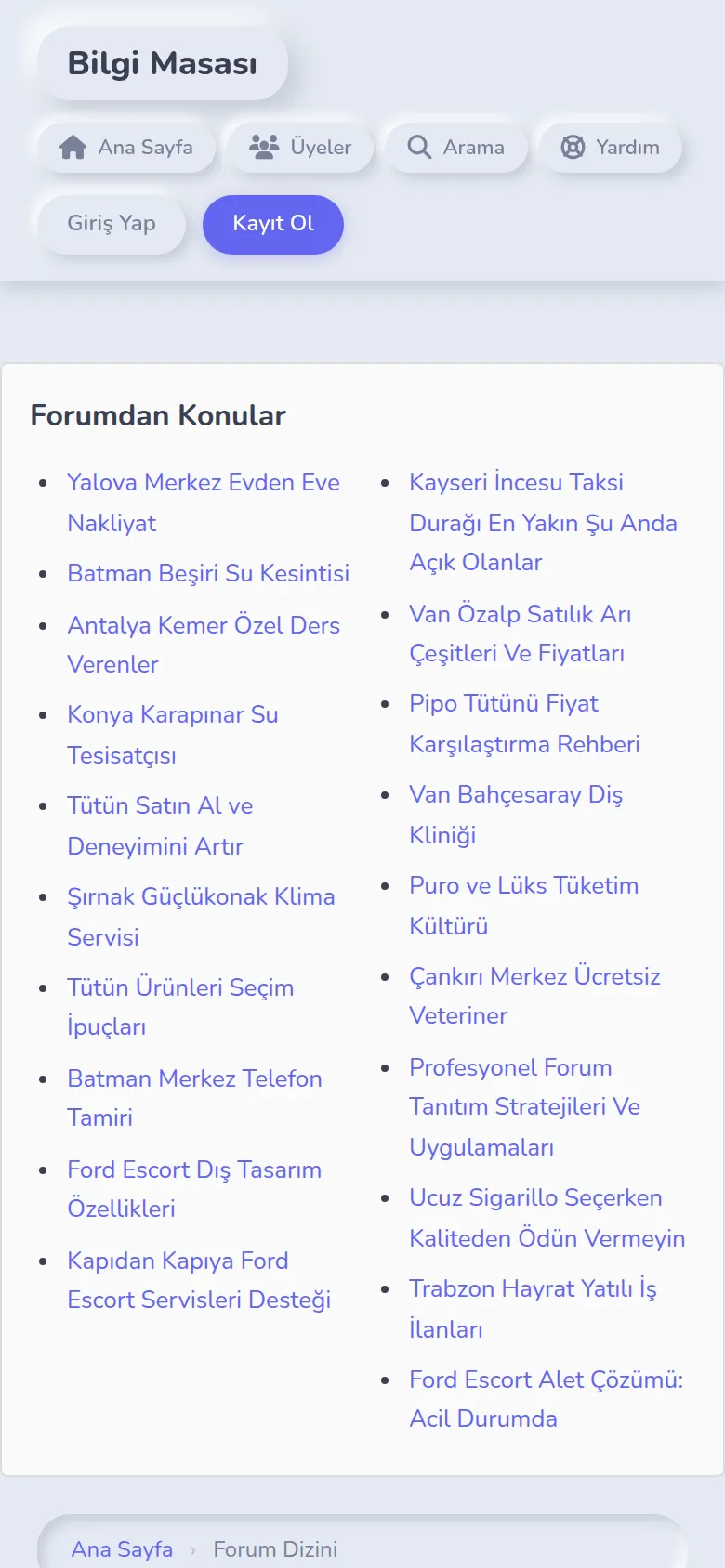725x1568 pixels.
Task: Open the Üyeler menu item
Action: pyautogui.click(x=300, y=147)
